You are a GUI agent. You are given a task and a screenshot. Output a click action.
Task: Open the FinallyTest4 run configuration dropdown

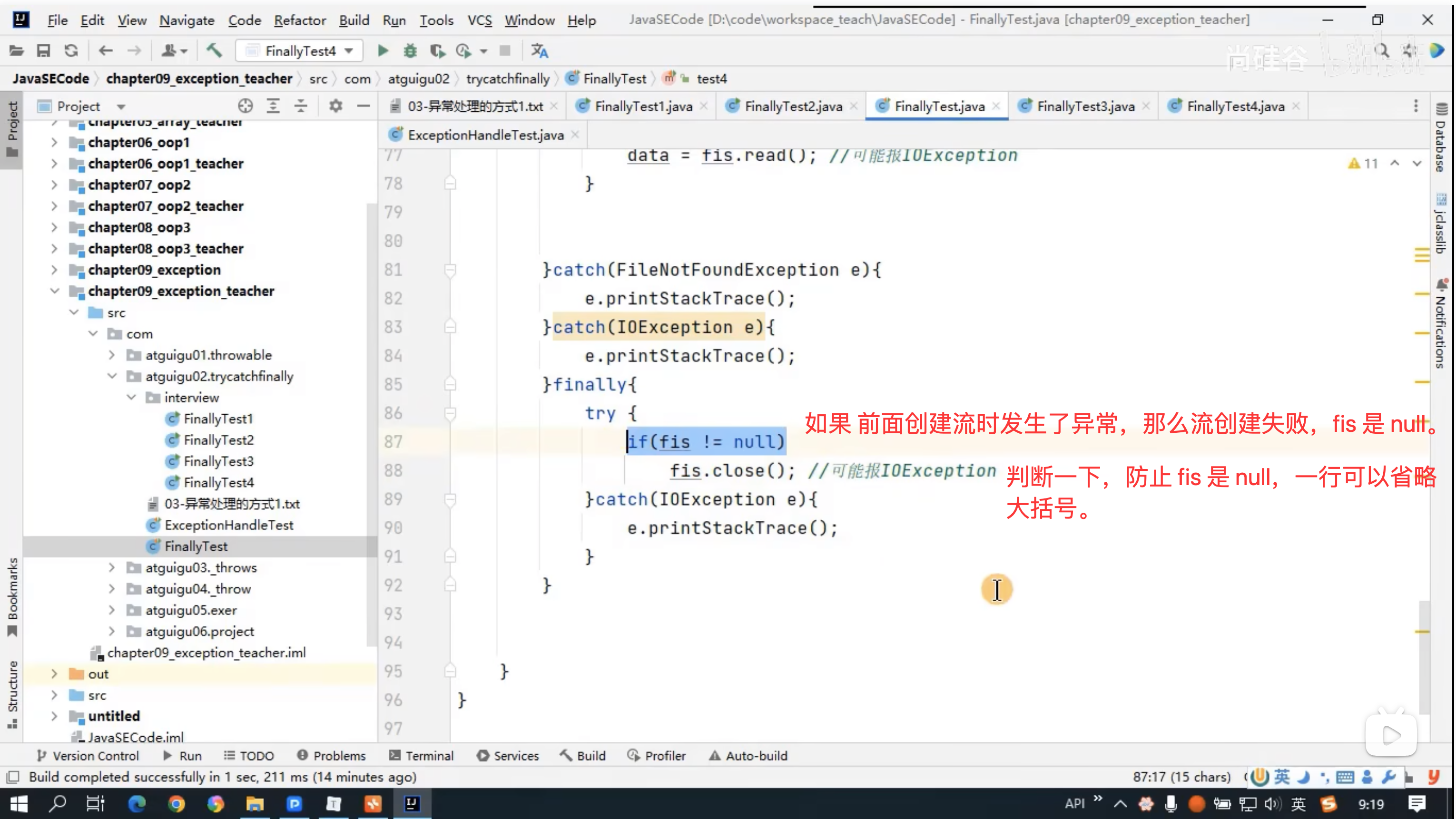pyautogui.click(x=349, y=51)
